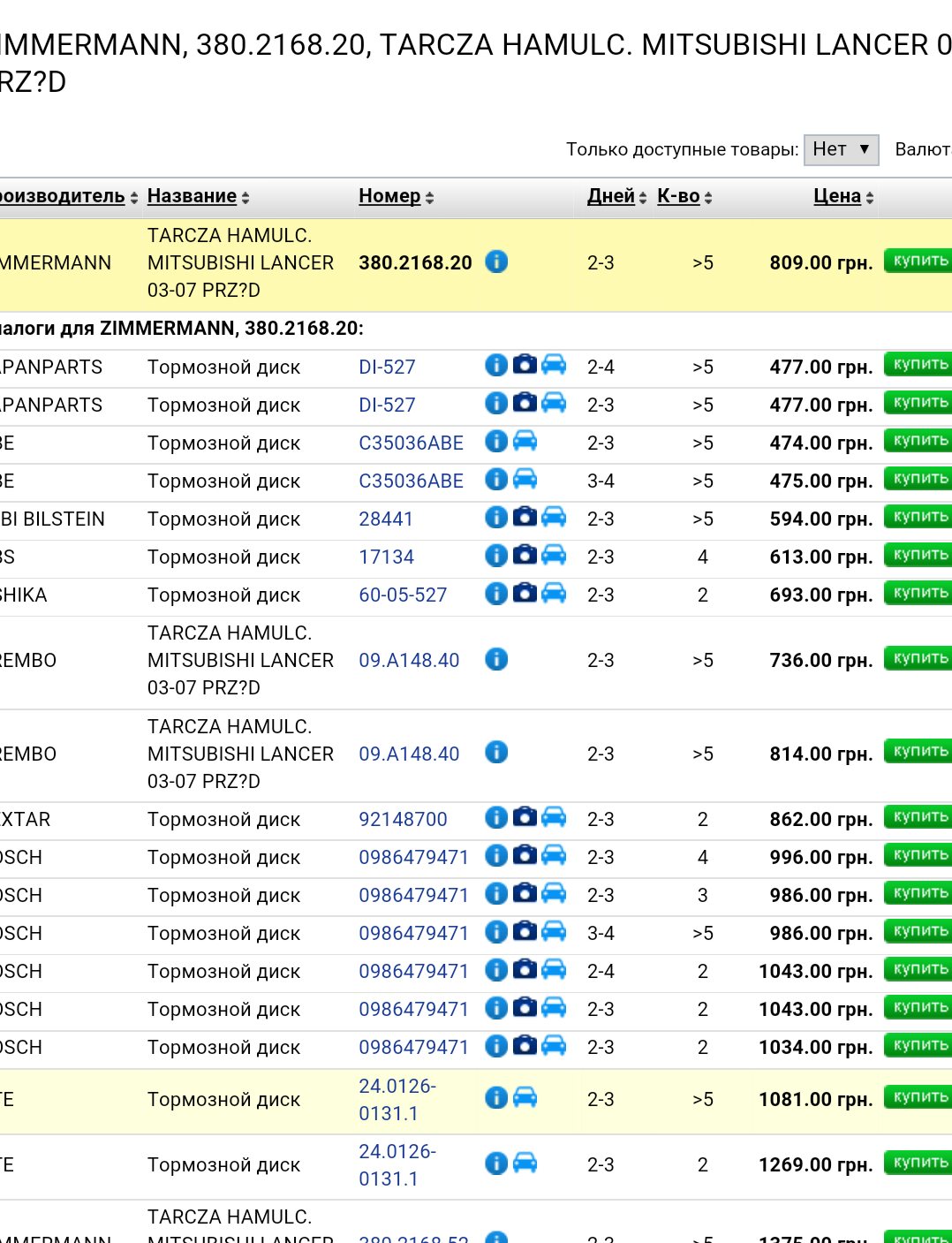The width and height of the screenshot is (952, 1243).
Task: Show car icon for TEXTAR 92148700
Action: pyautogui.click(x=554, y=817)
